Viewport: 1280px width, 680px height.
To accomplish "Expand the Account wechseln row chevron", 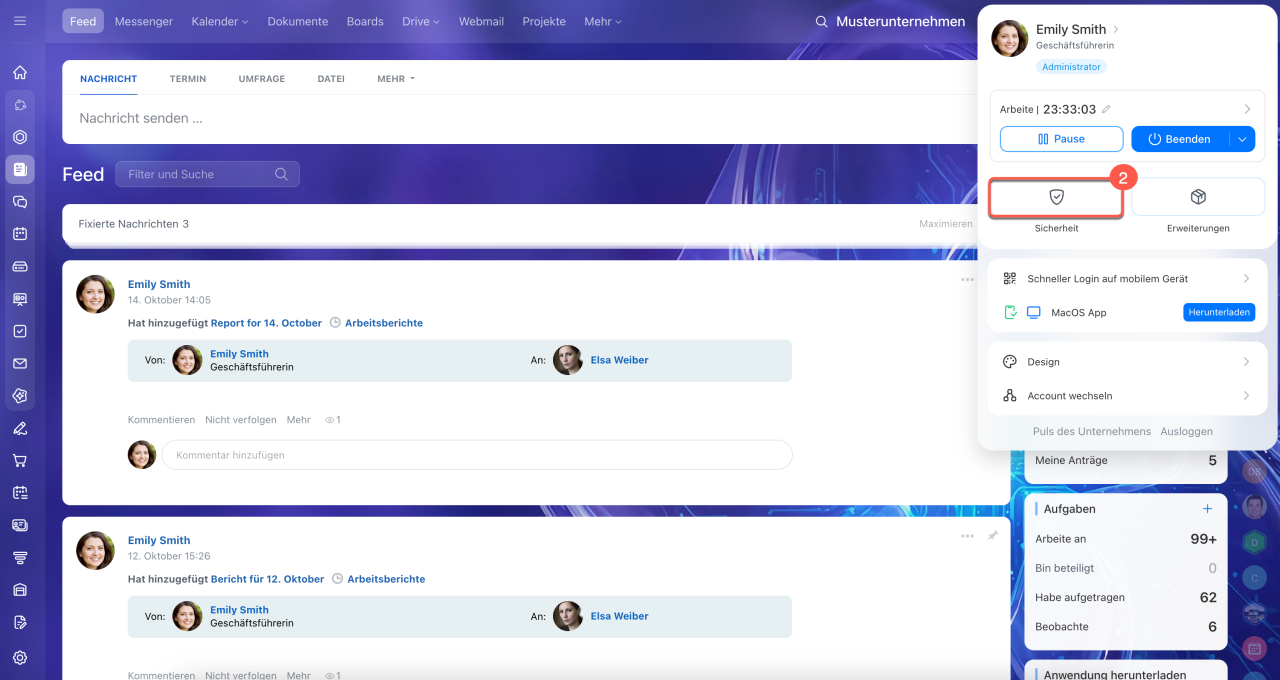I will 1246,396.
